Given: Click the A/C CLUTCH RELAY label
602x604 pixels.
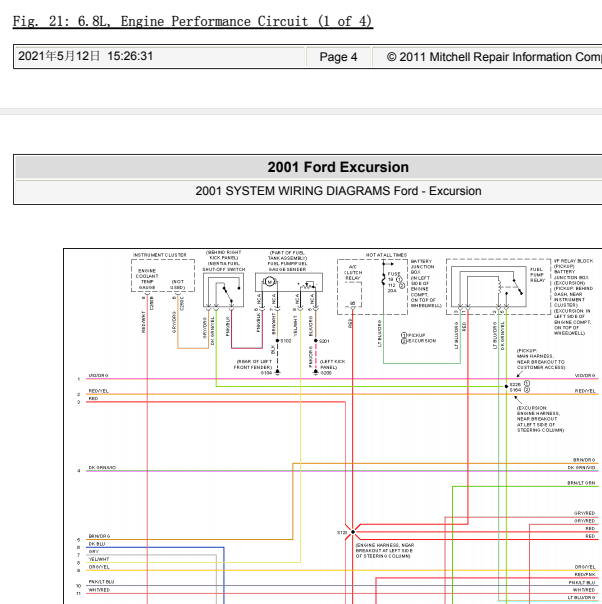Looking at the screenshot, I should tap(353, 272).
